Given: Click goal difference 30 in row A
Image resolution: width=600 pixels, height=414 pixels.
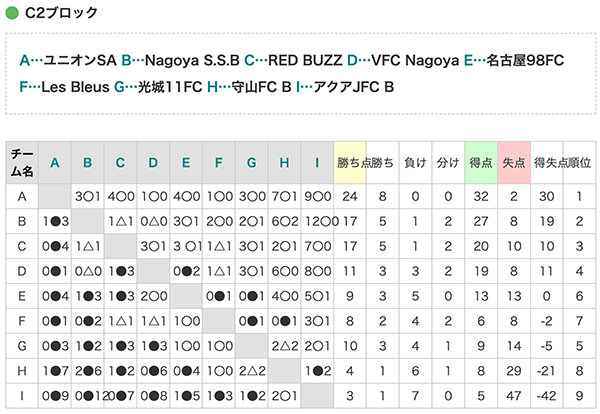Looking at the screenshot, I should tap(546, 196).
